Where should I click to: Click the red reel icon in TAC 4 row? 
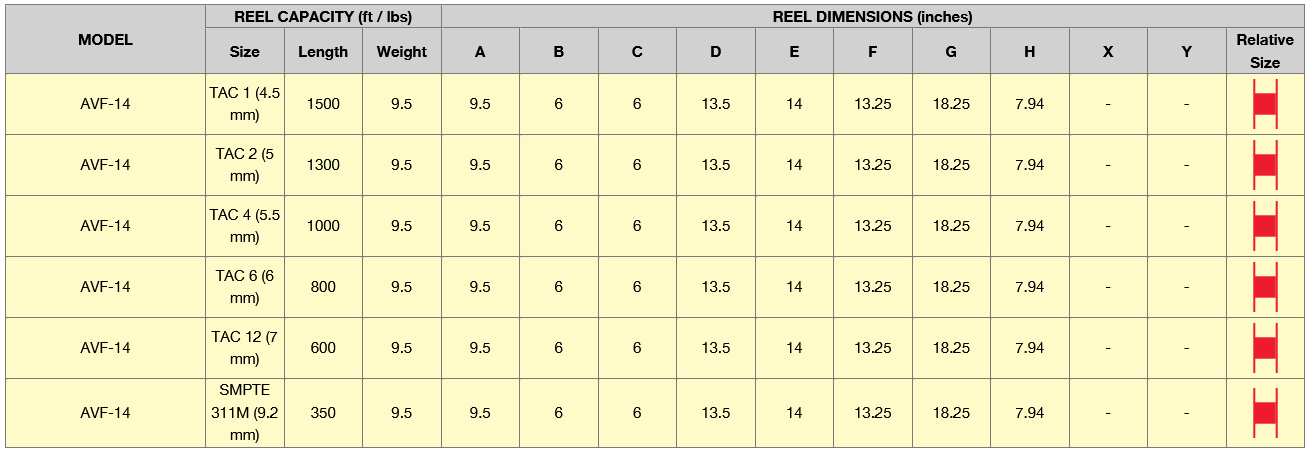pyautogui.click(x=1265, y=226)
